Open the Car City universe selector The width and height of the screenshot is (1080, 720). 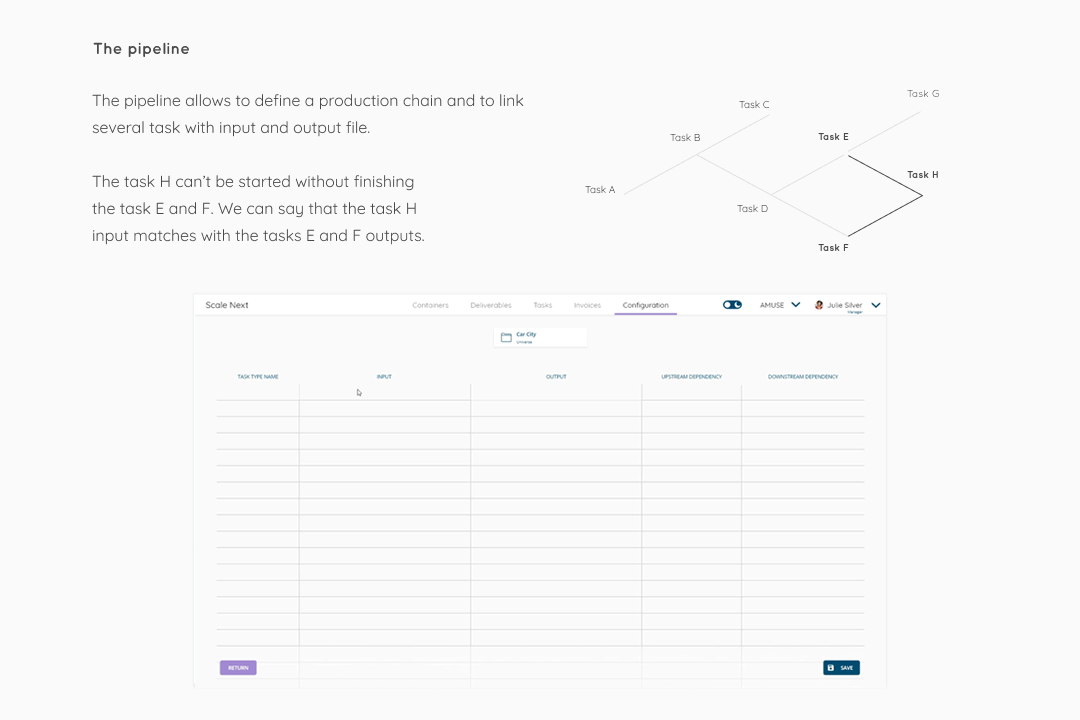540,338
